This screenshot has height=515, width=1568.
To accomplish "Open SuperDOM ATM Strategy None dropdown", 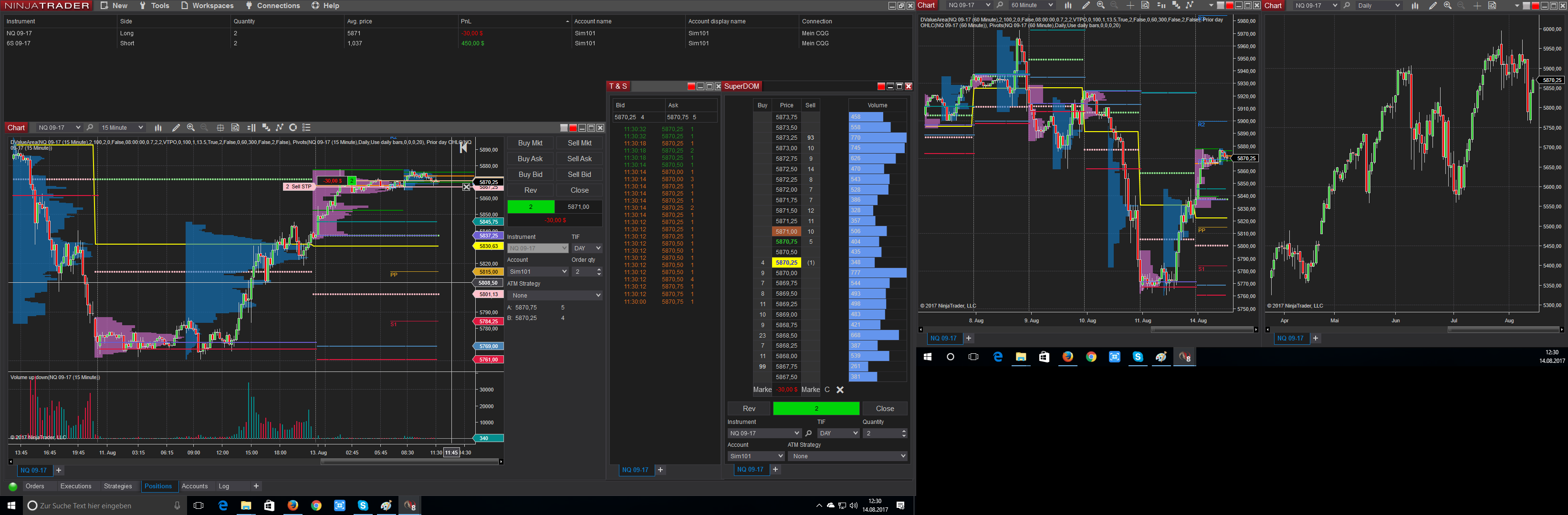I will click(x=847, y=456).
